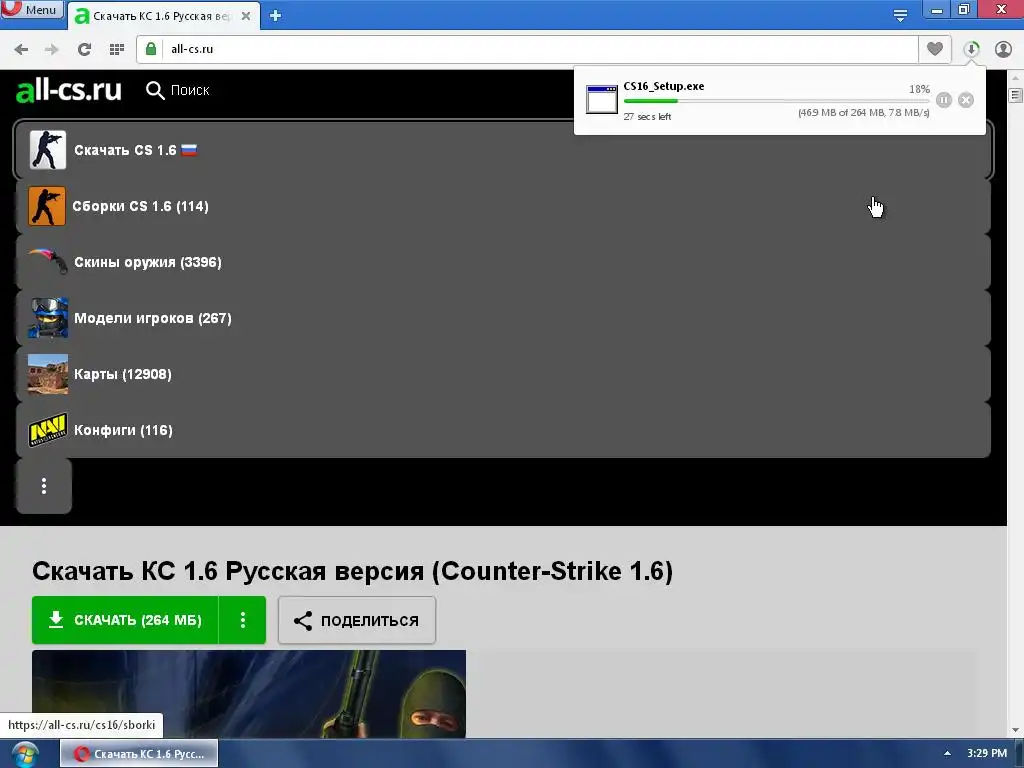Open download options three-dots next to СКАЧАТЬ
The image size is (1024, 768).
click(242, 620)
